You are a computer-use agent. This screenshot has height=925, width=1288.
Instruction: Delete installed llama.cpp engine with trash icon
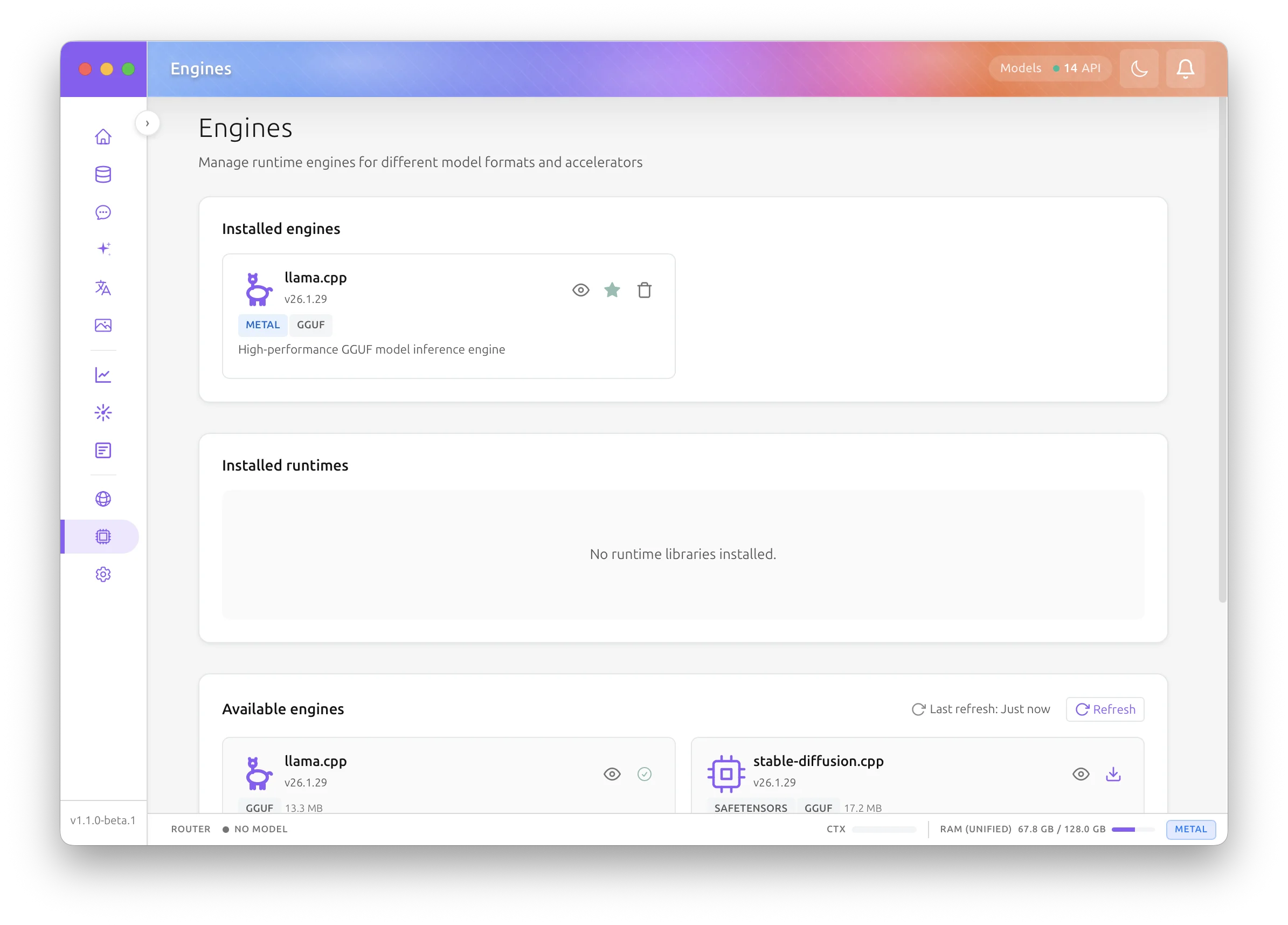pos(644,291)
